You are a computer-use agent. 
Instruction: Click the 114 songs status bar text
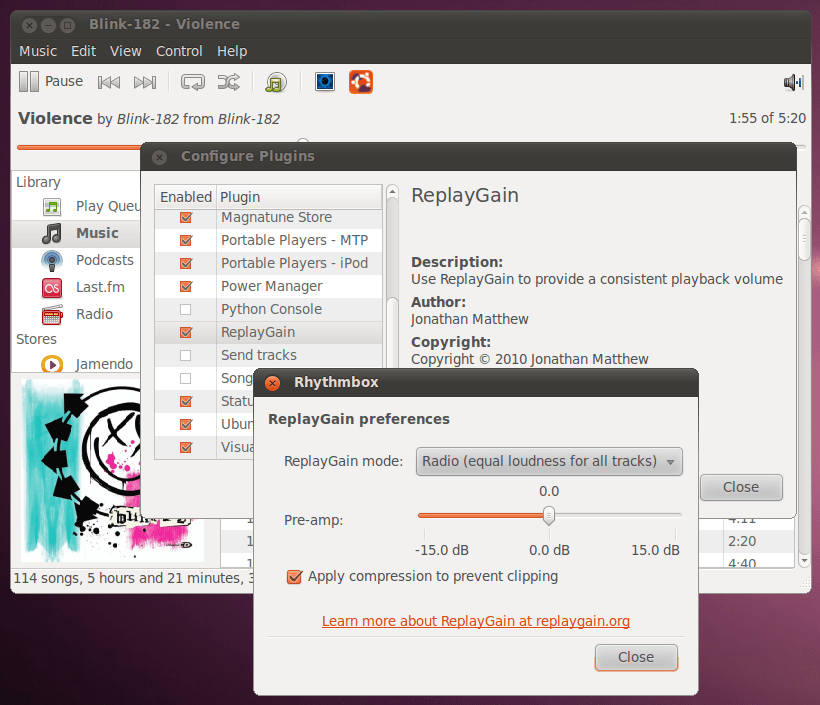[133, 578]
